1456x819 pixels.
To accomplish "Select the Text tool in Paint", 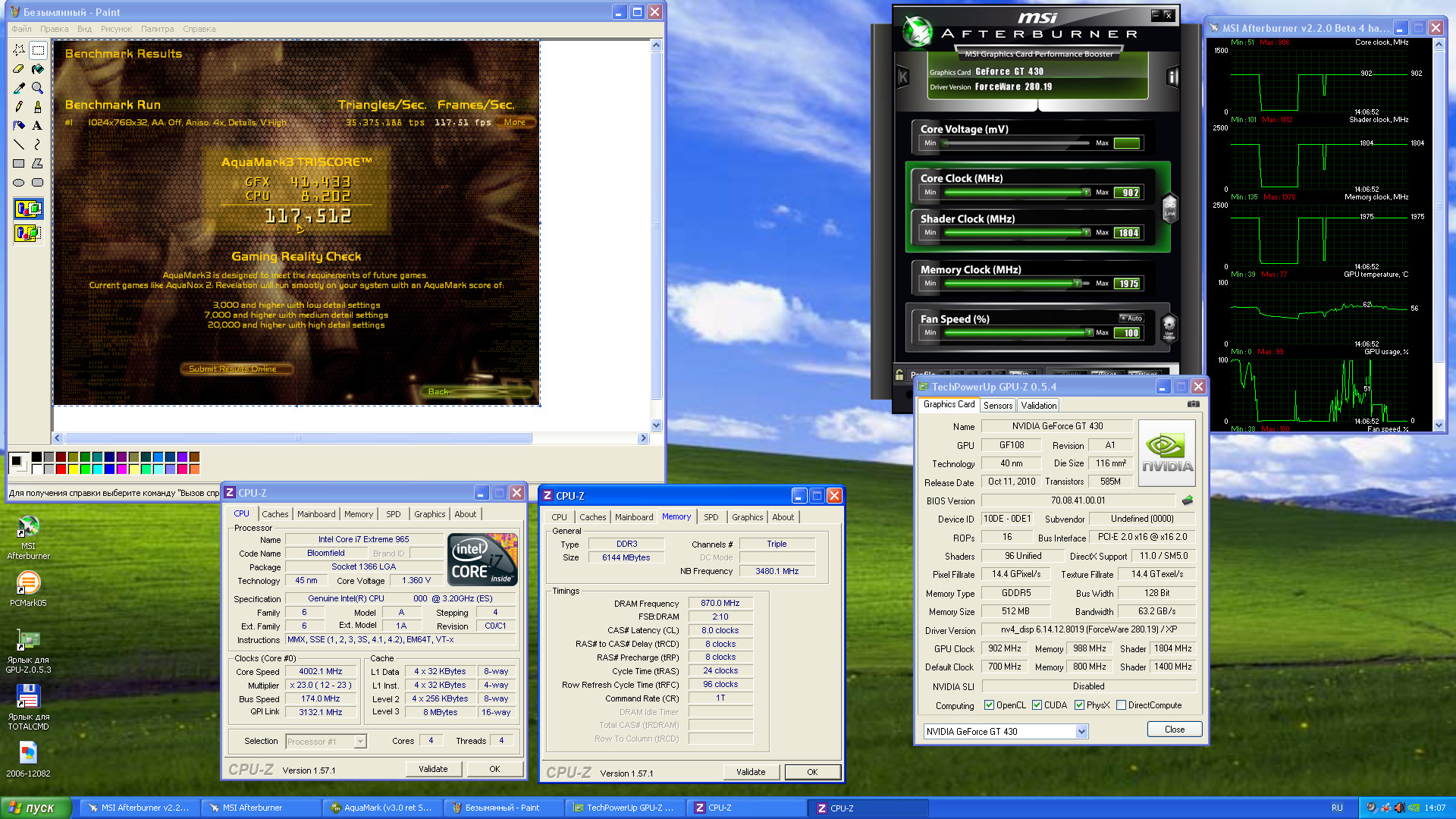I will [38, 126].
